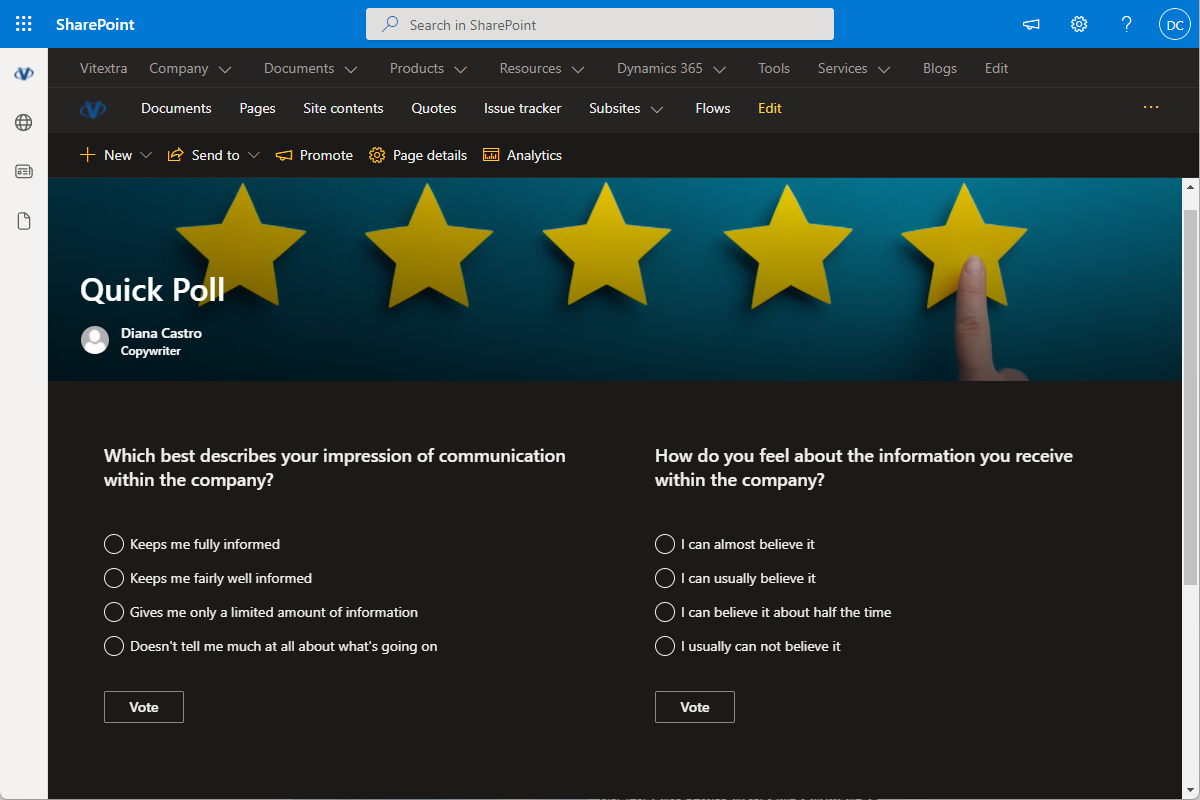Open the Issue tracker link
The image size is (1200, 800).
[523, 108]
